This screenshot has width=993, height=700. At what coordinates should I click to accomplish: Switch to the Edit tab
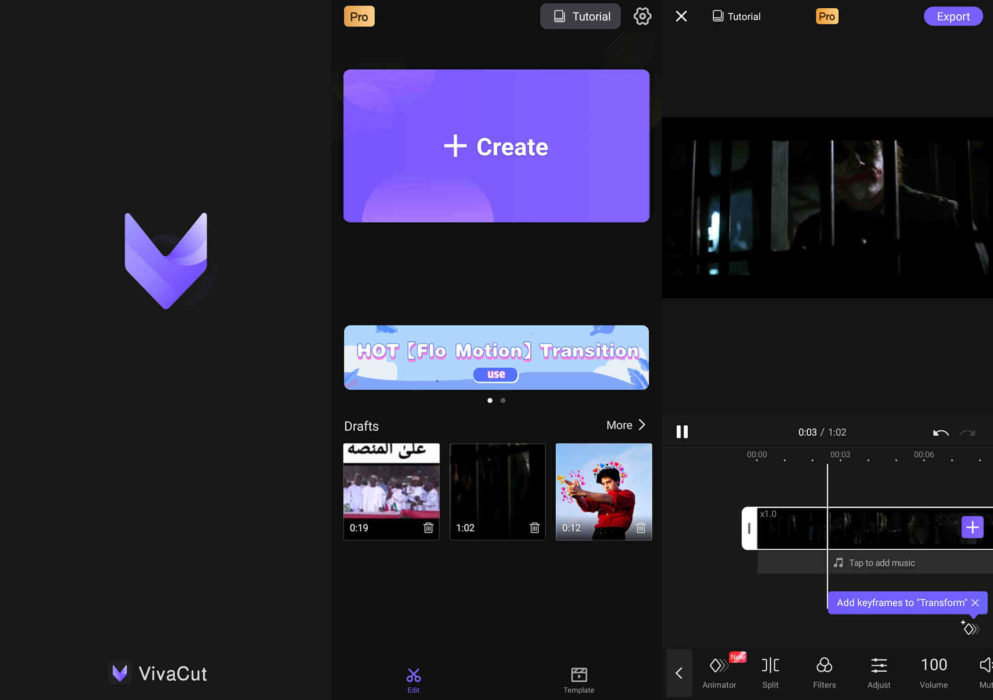pyautogui.click(x=413, y=678)
